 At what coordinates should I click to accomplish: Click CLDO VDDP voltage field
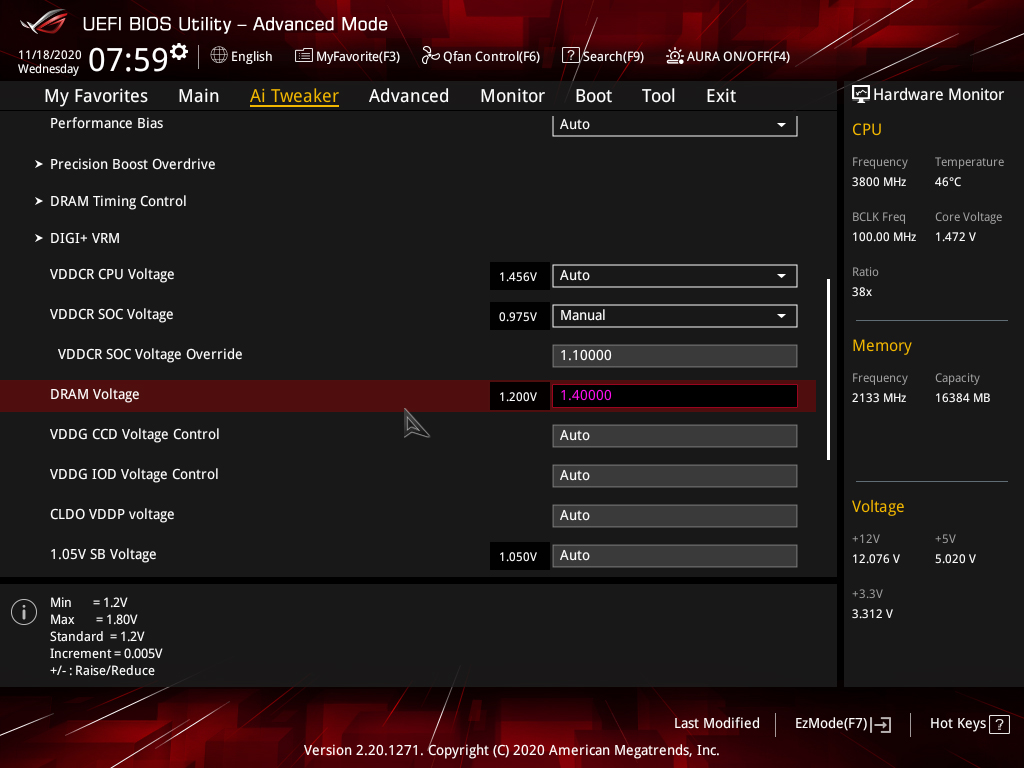click(x=675, y=516)
